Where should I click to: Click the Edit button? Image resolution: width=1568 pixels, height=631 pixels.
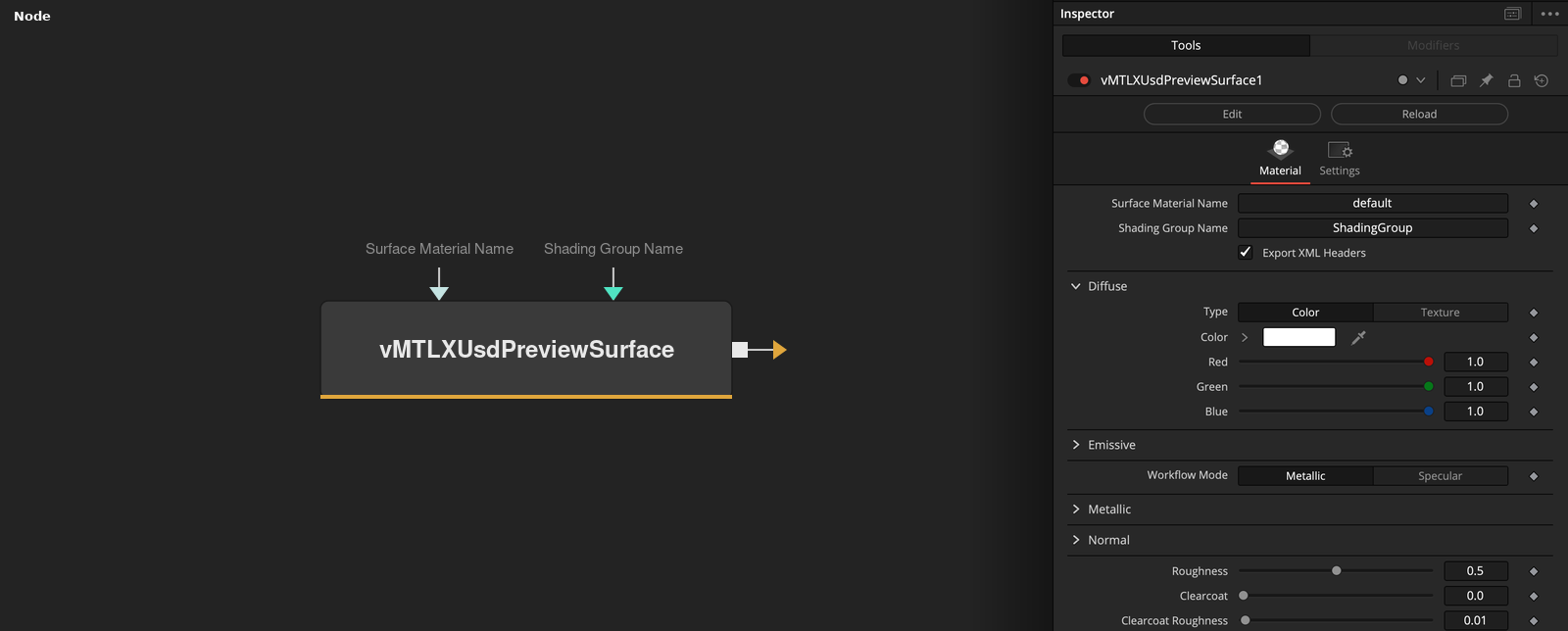[x=1232, y=114]
